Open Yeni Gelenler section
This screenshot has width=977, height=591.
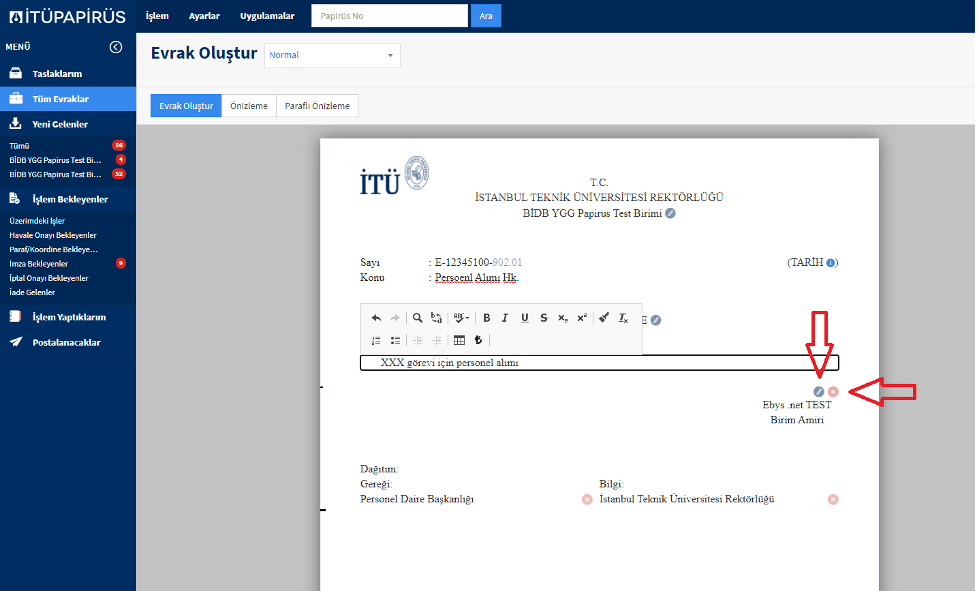point(68,125)
